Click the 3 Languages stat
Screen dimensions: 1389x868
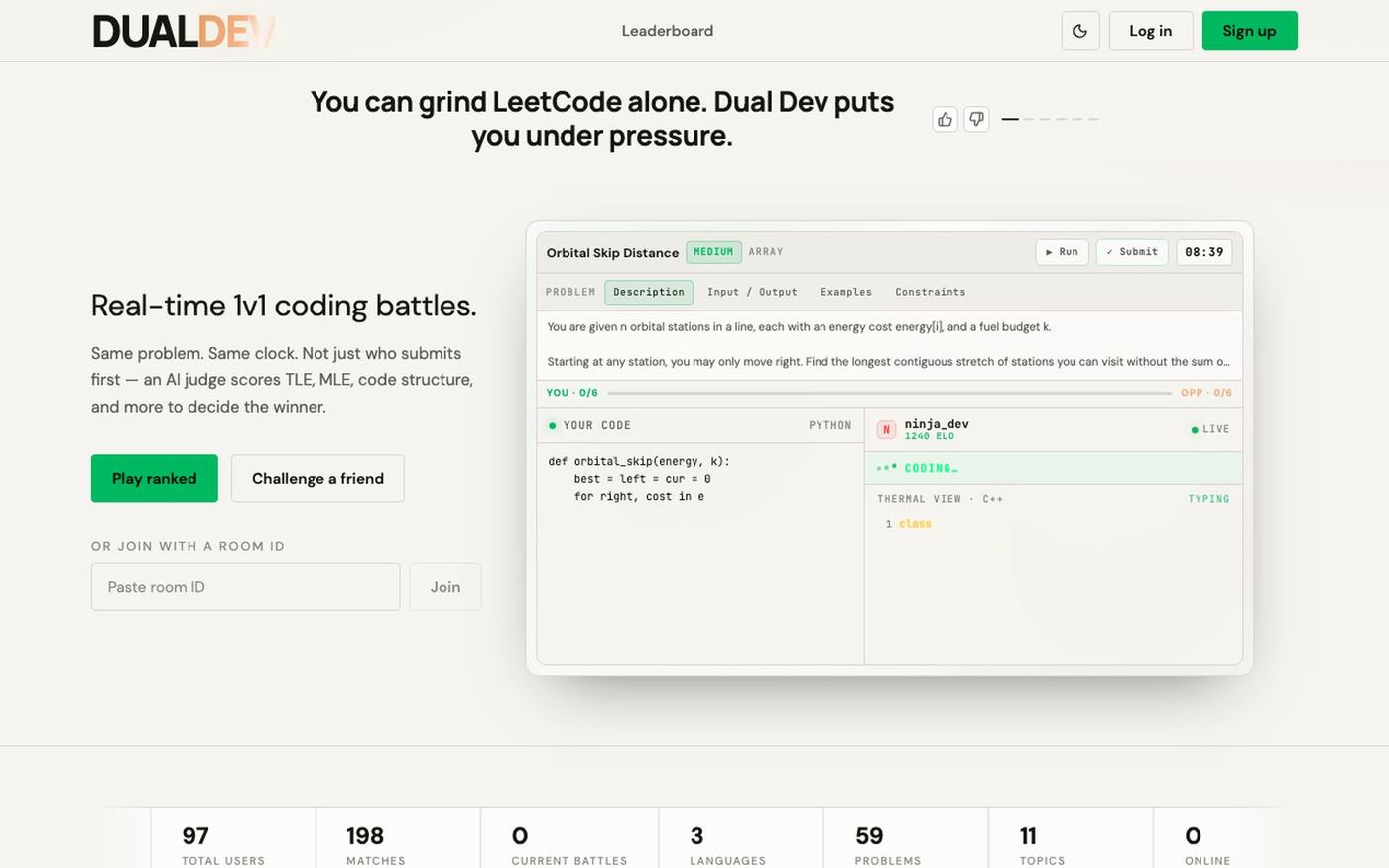click(x=741, y=844)
